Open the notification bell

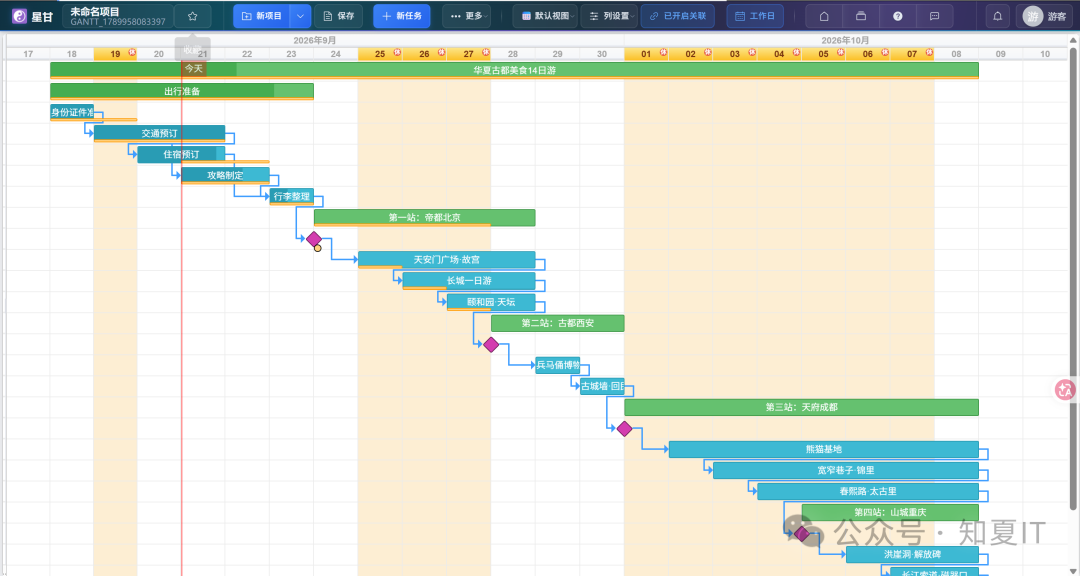(997, 16)
